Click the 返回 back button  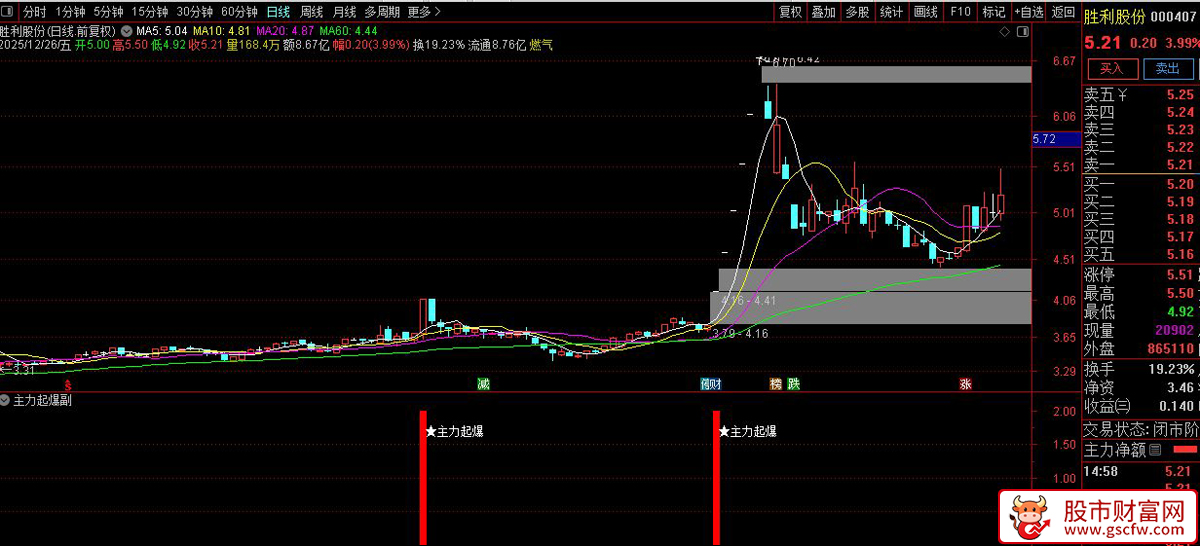(1063, 12)
